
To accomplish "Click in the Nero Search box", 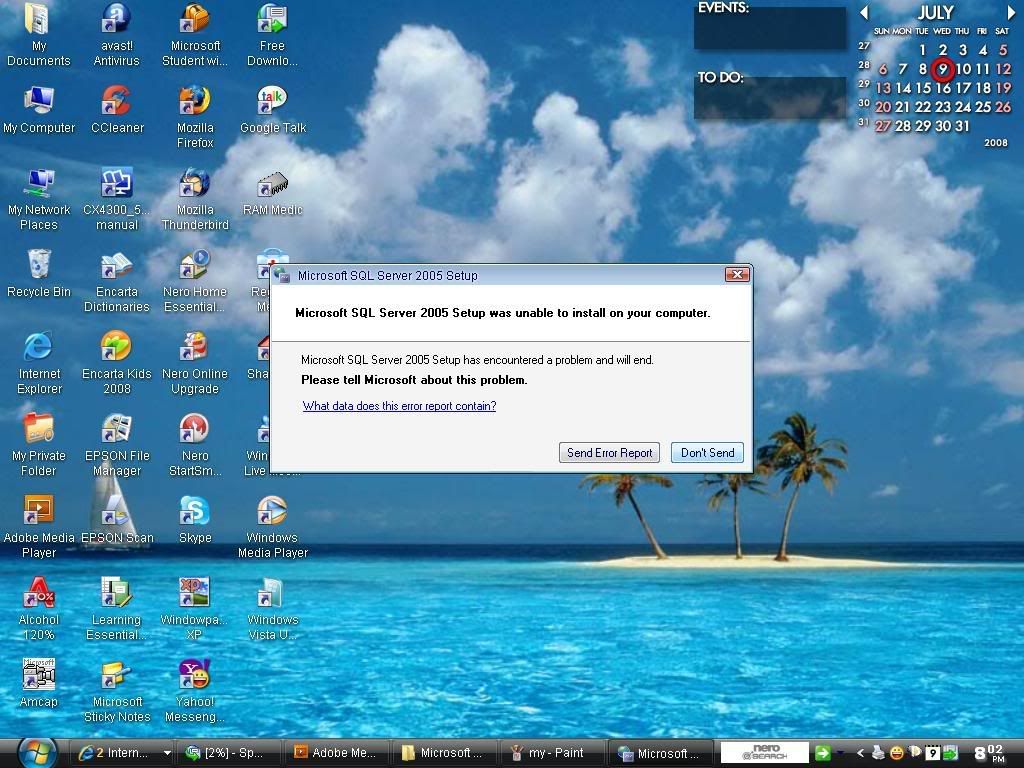I will [764, 753].
